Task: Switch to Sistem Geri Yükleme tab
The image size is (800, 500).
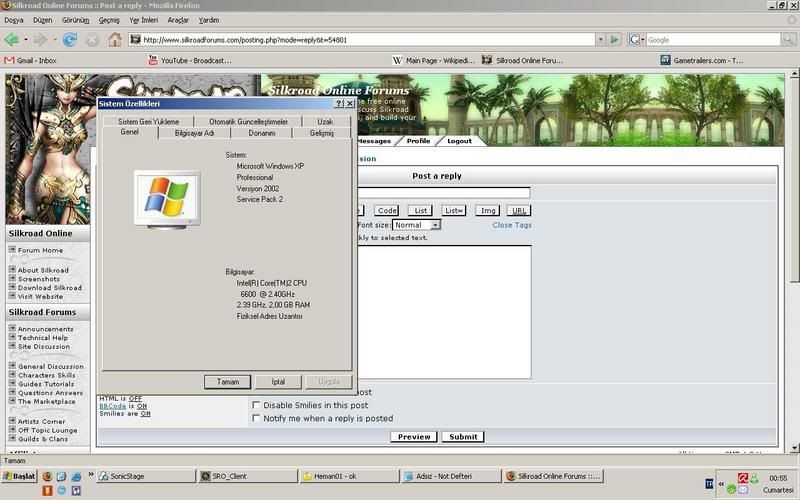Action: point(148,121)
